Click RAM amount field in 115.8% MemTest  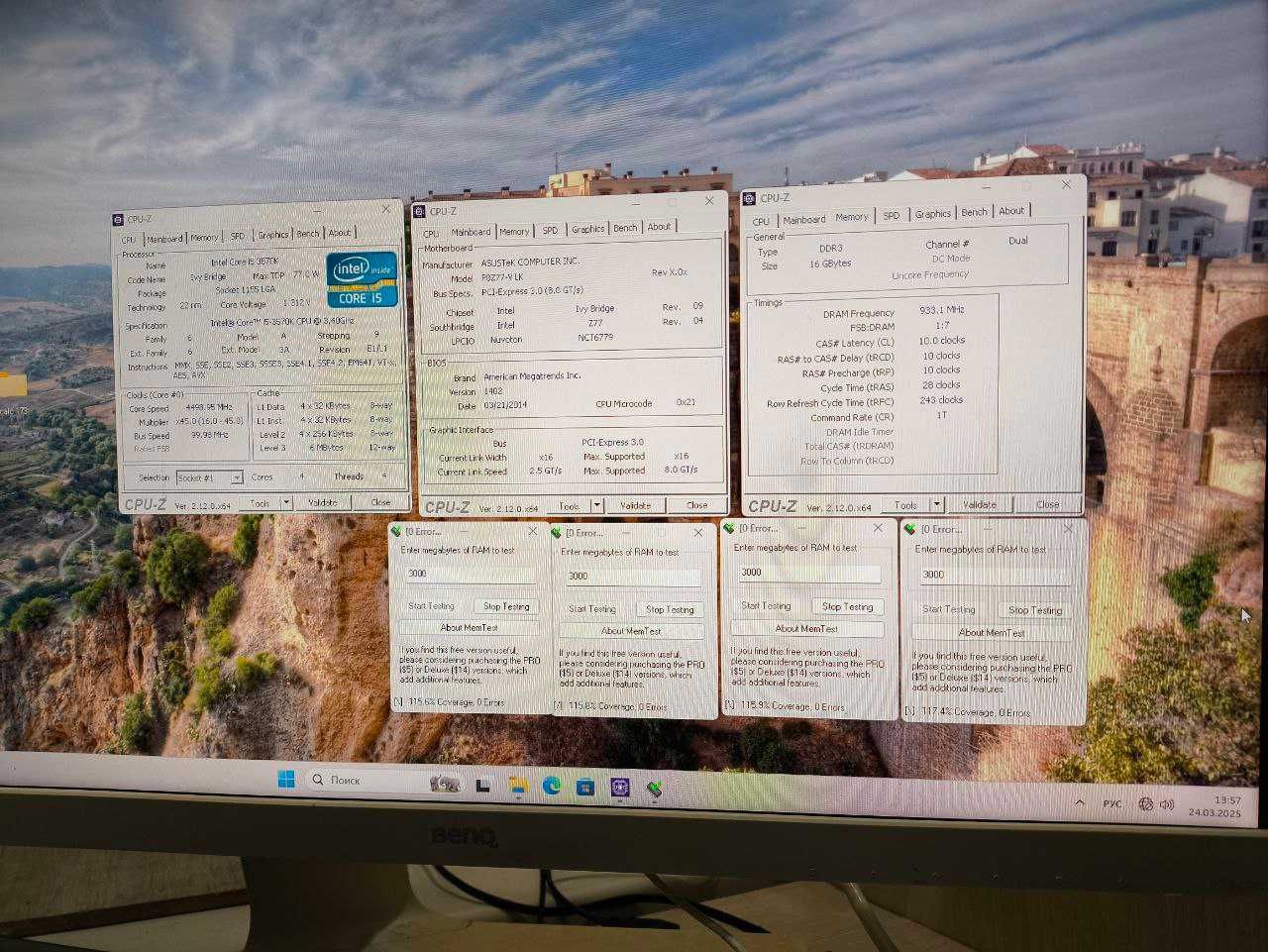[x=632, y=576]
